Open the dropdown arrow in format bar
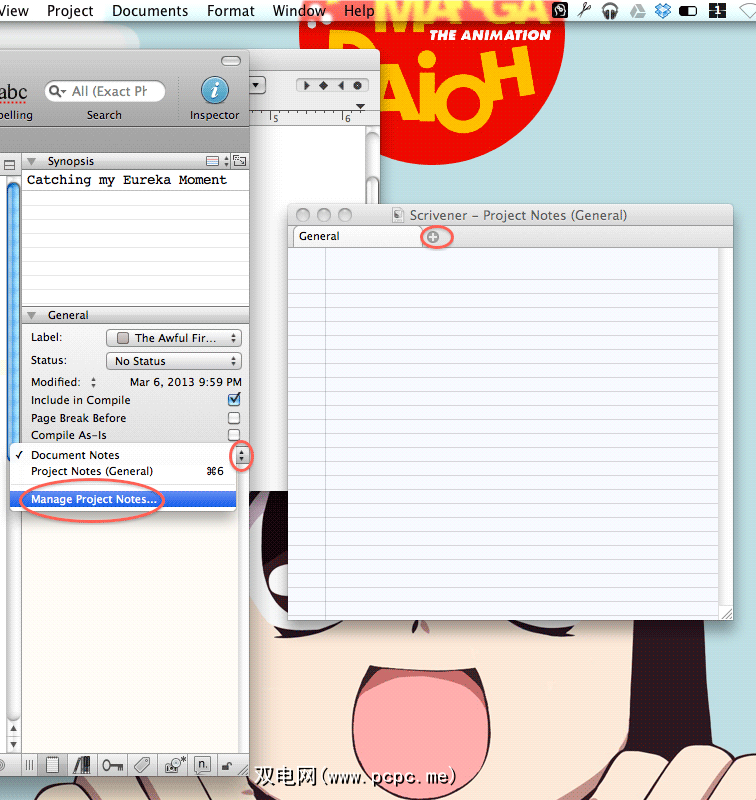 click(257, 85)
